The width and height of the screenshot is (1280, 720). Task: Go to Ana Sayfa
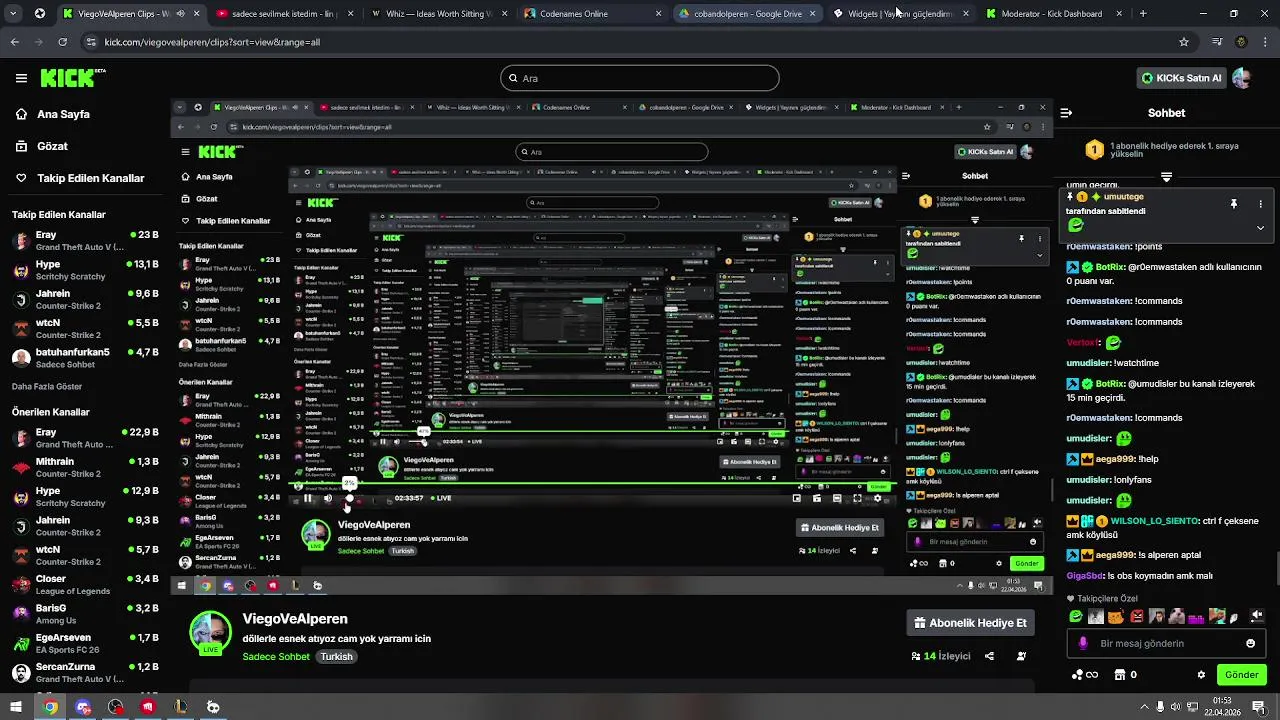click(x=63, y=114)
